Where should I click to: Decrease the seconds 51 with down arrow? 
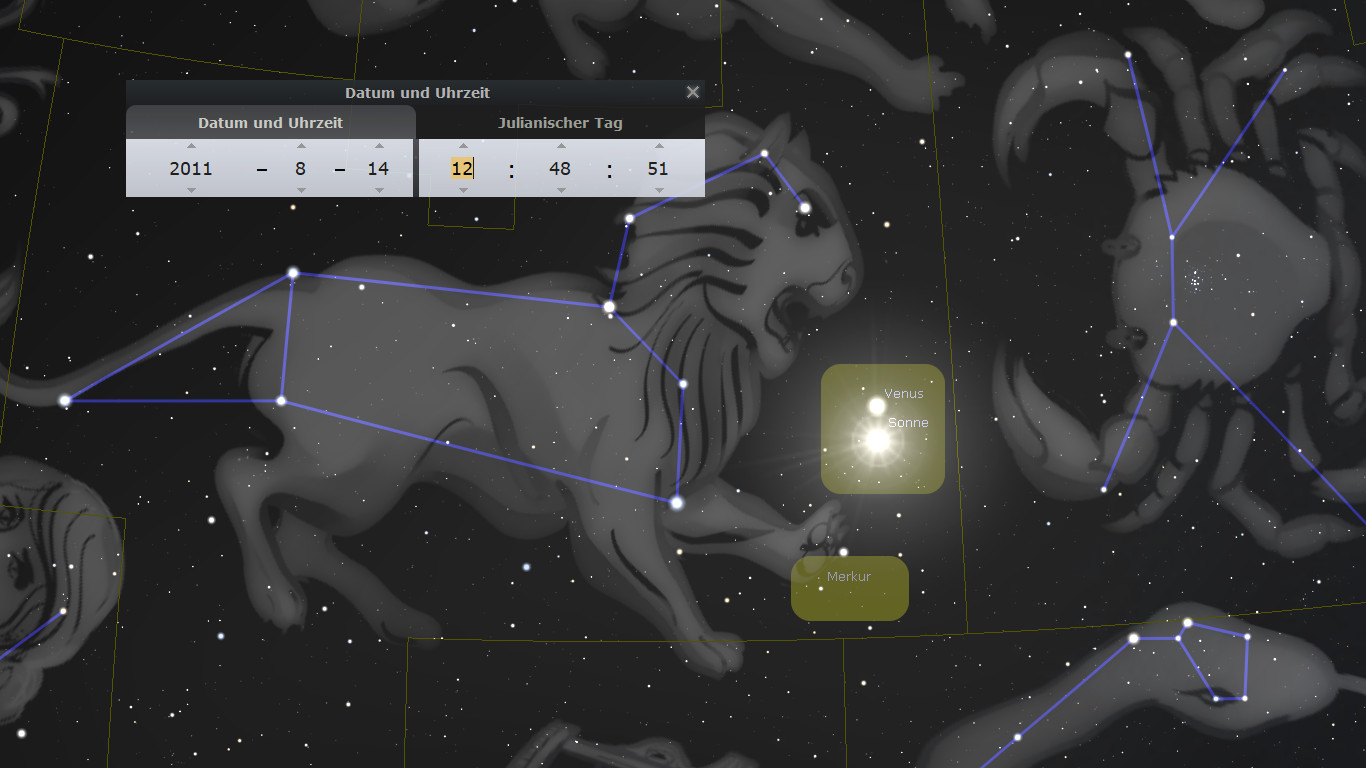point(659,190)
